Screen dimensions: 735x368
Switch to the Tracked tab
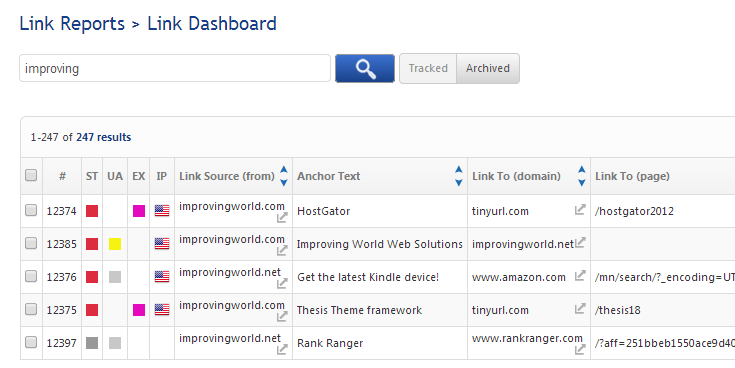coord(428,68)
